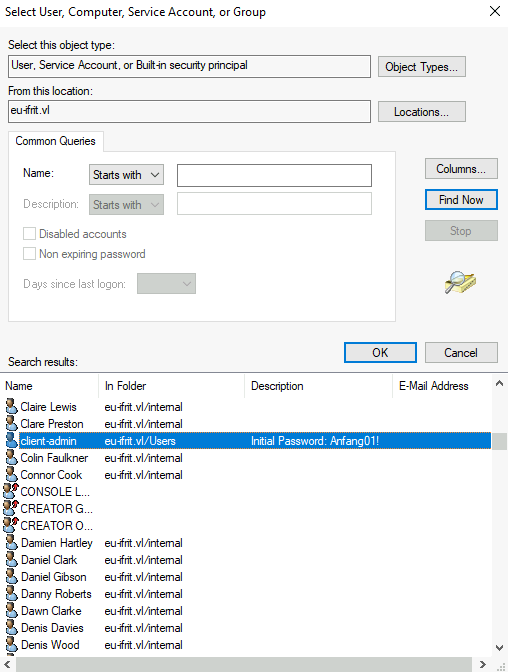Viewport: 508px width, 672px height.
Task: Click the Stop button
Action: [461, 231]
